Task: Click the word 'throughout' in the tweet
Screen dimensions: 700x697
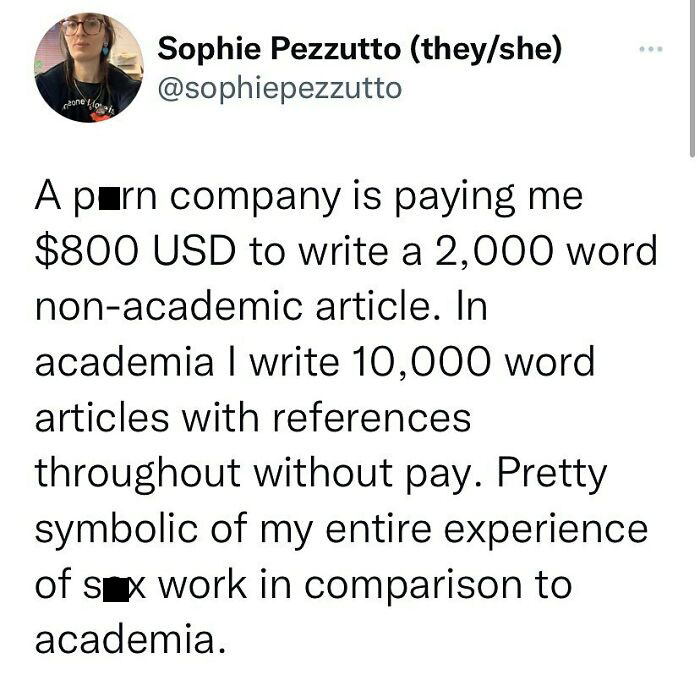Action: pyautogui.click(x=138, y=475)
